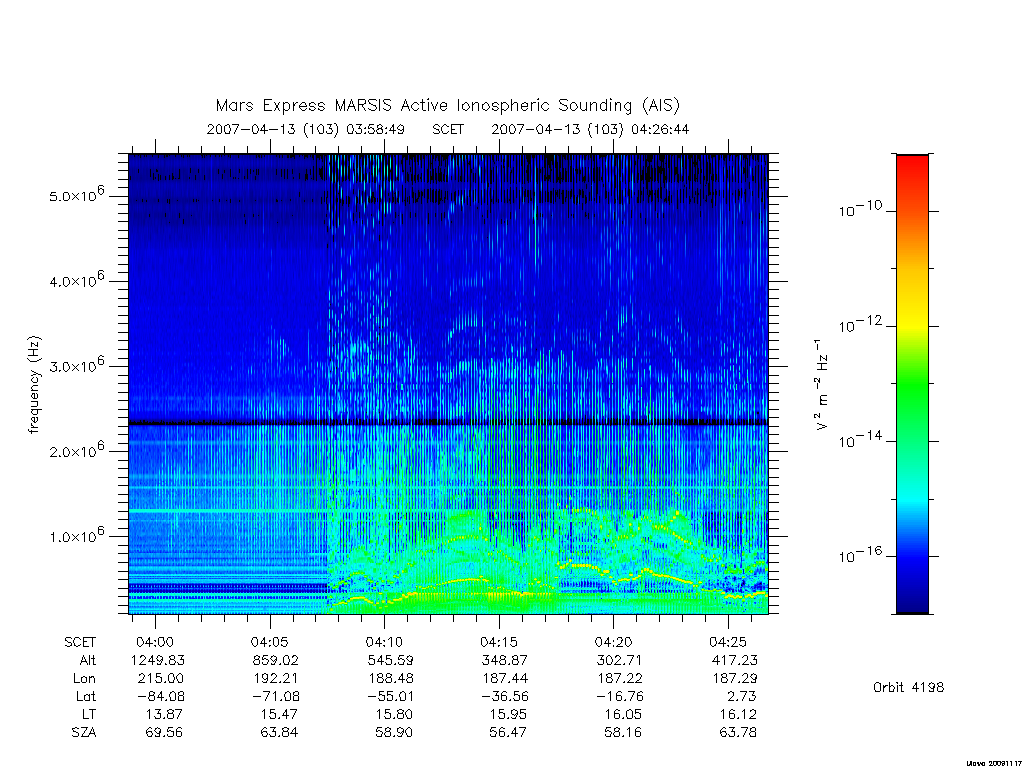The width and height of the screenshot is (1024, 768).
Task: Select the 04:00 time axis marker
Action: click(155, 642)
